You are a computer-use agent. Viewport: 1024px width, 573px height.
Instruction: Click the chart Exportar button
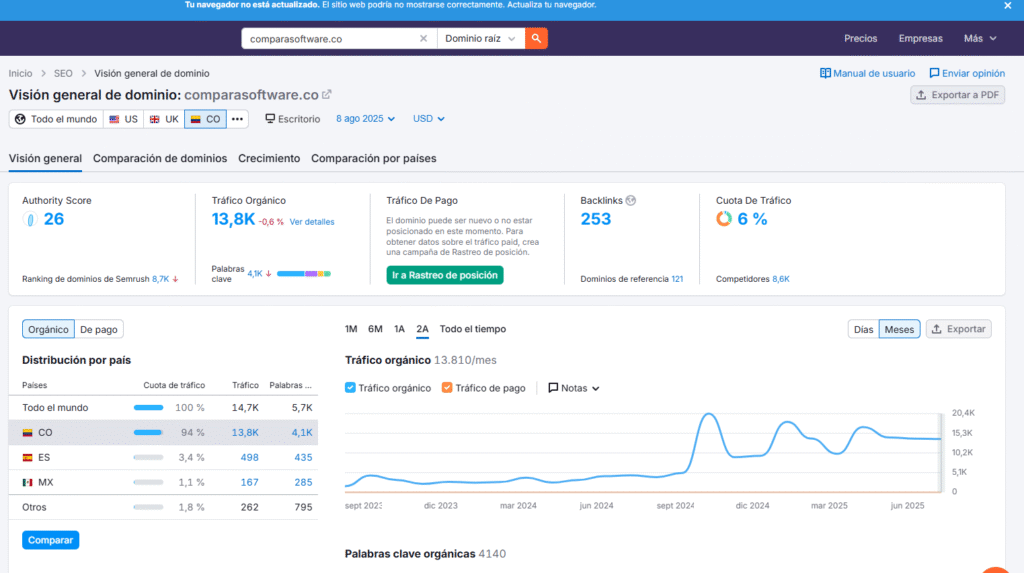[959, 329]
